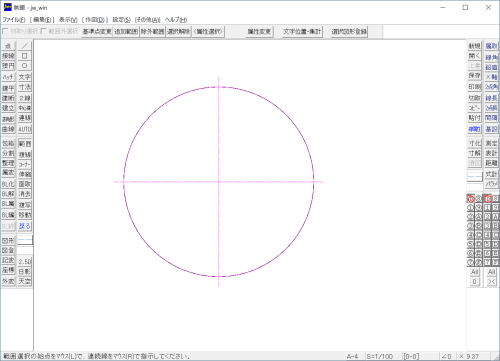Open the line type swatch in left toolbar
500x361 pixels.
click(x=25, y=240)
